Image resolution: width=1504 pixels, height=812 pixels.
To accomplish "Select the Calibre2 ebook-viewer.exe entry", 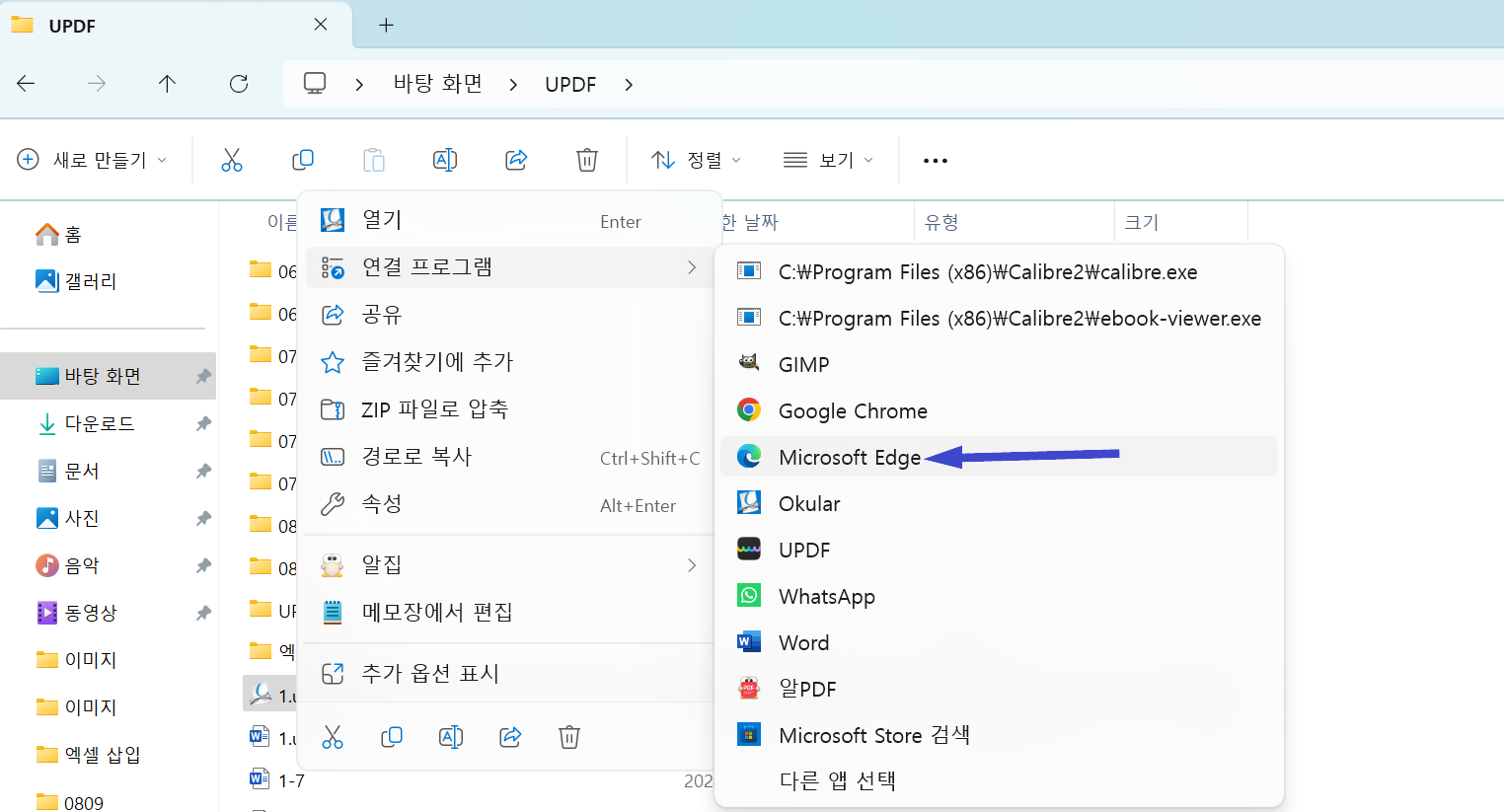I will pyautogui.click(x=999, y=318).
